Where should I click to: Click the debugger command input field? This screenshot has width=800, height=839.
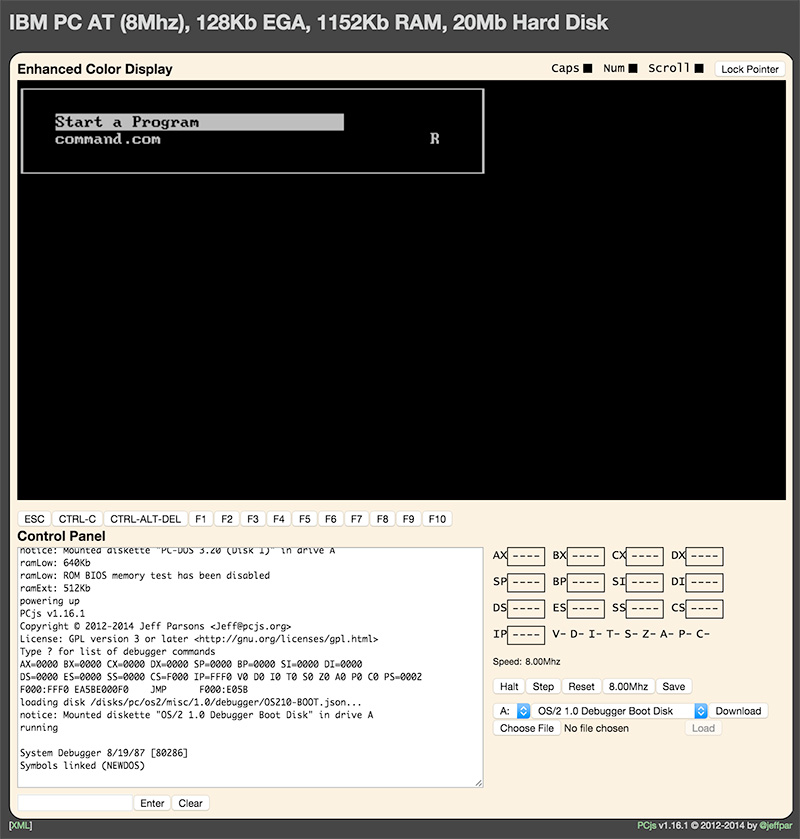[x=73, y=803]
